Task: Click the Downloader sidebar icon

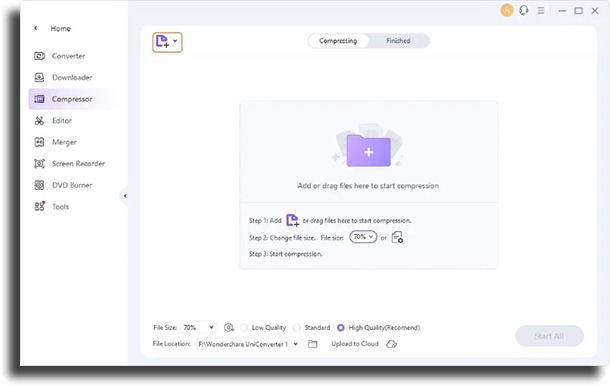Action: [x=39, y=77]
